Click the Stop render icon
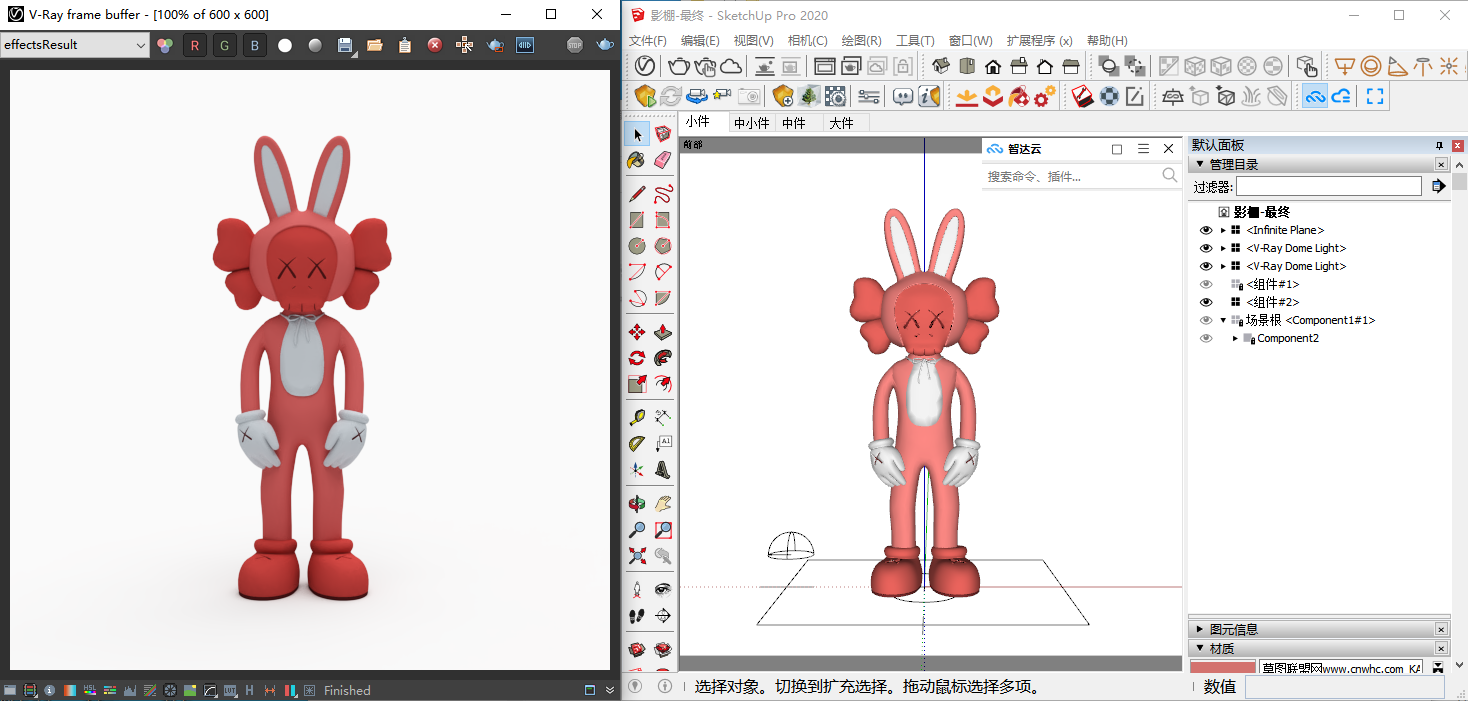1468x701 pixels. tap(575, 45)
